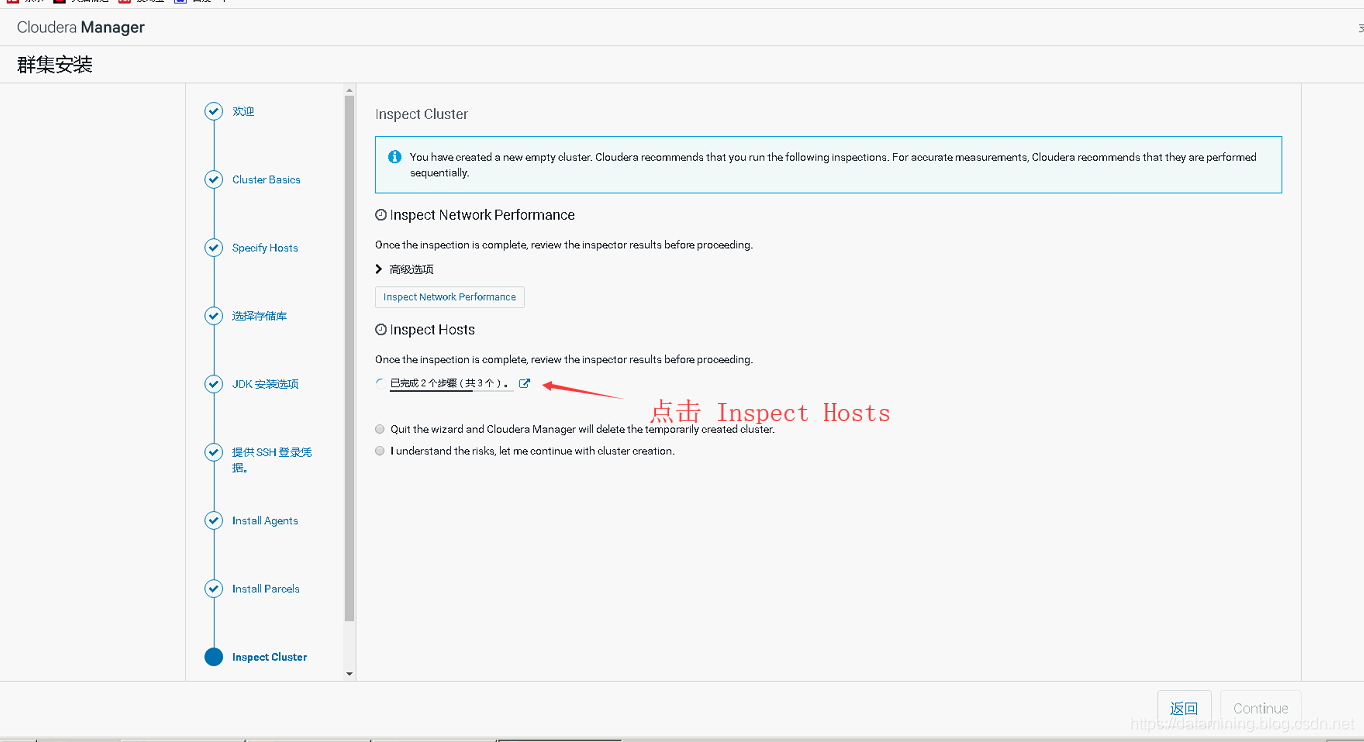This screenshot has width=1364, height=742.
Task: Click the 已完成 2 个步骤 progress text
Action: [450, 383]
